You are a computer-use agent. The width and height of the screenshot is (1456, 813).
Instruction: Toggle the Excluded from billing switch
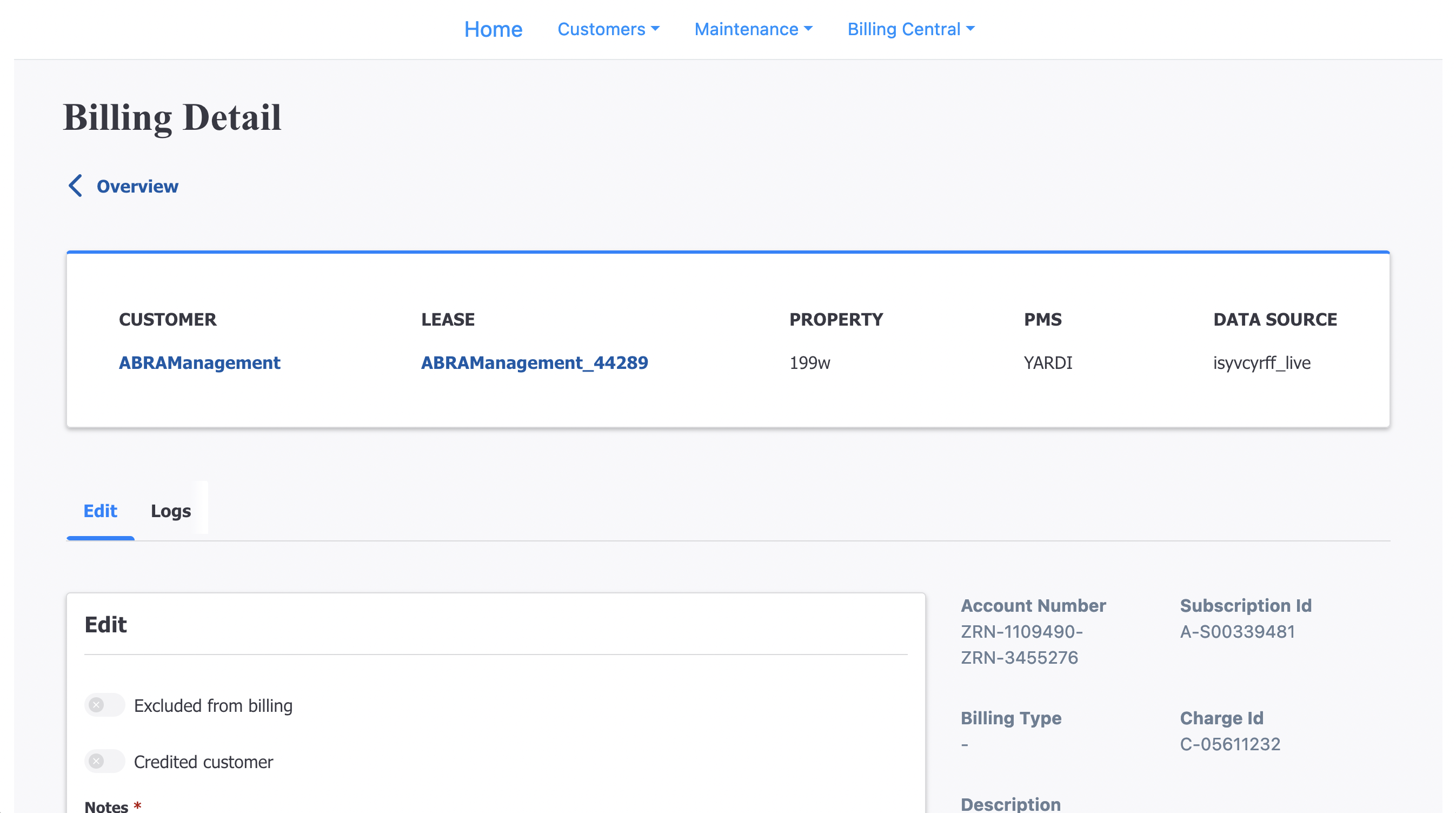pos(104,705)
